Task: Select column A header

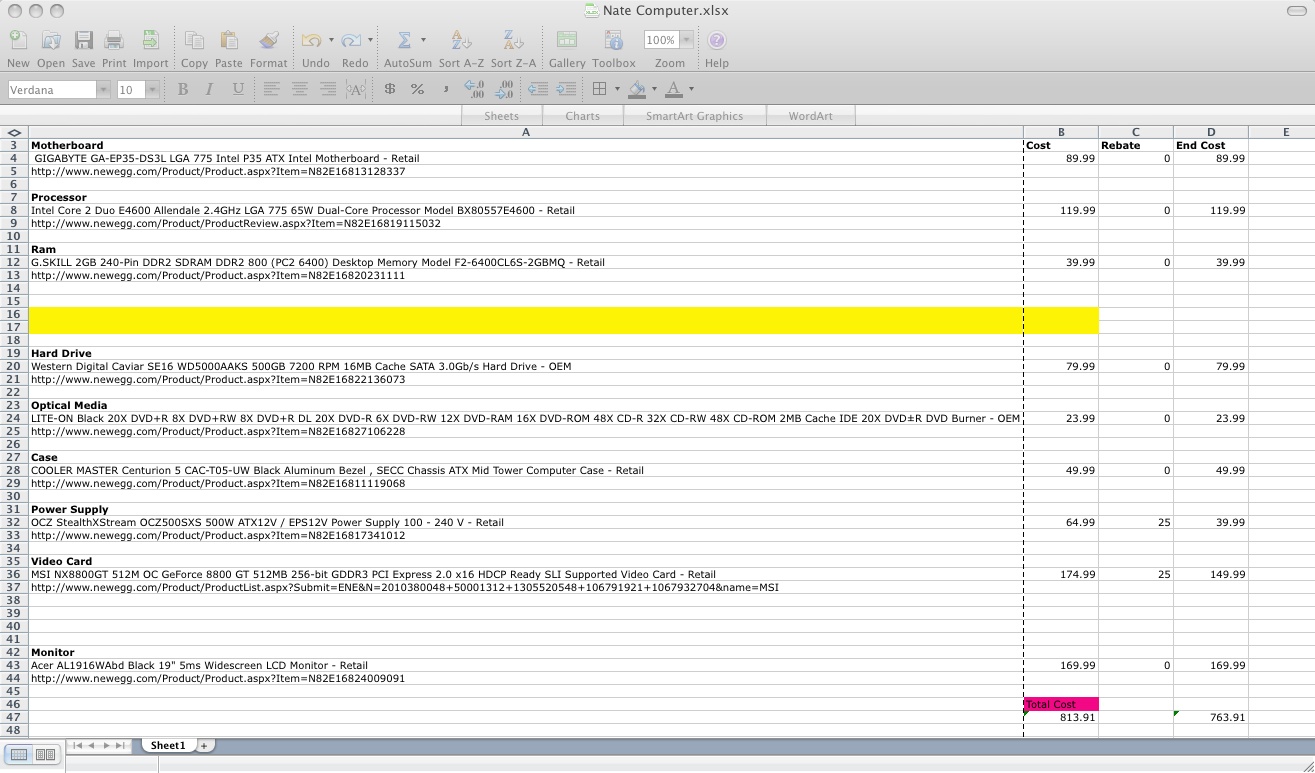Action: (526, 132)
